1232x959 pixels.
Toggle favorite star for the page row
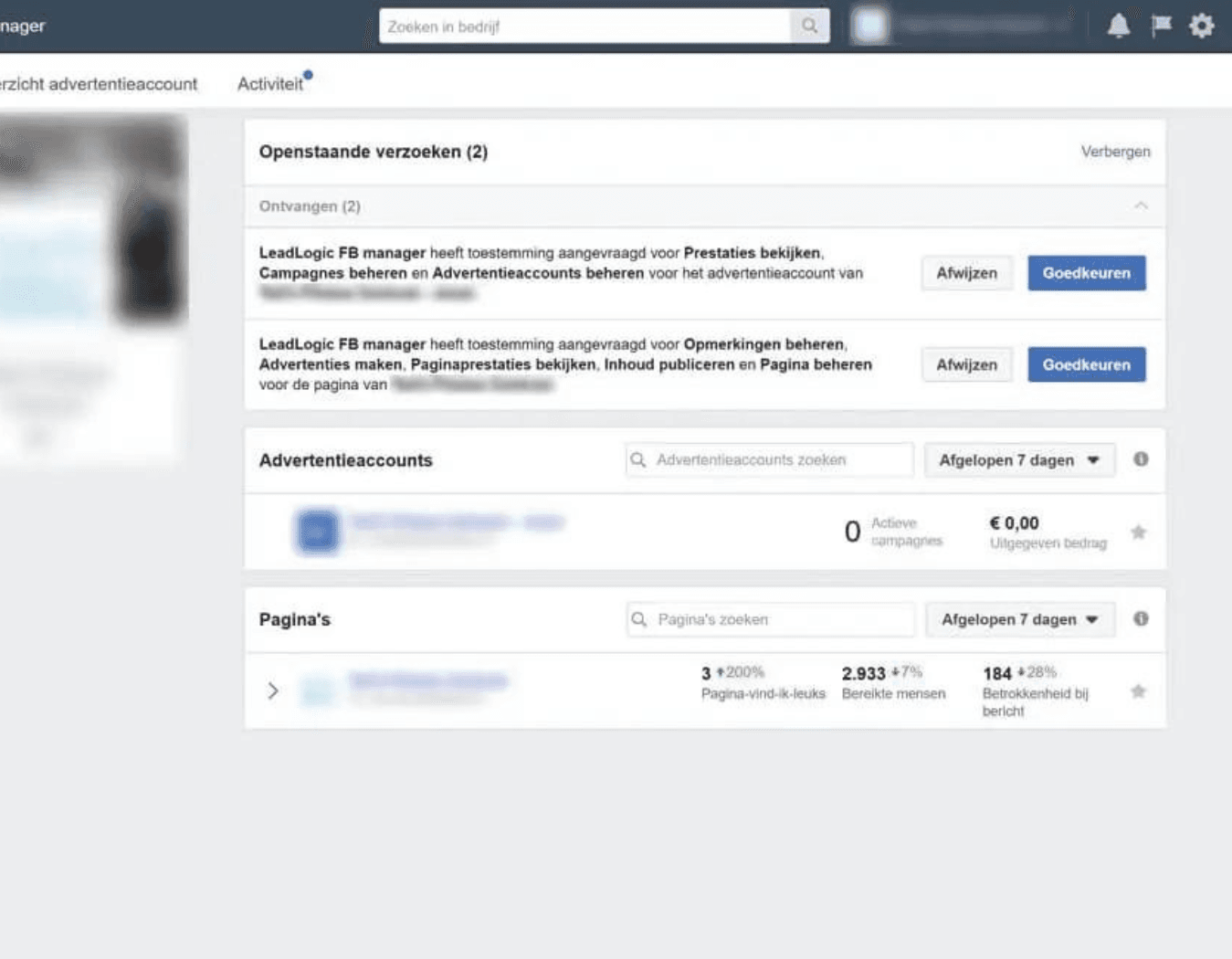click(x=1138, y=691)
